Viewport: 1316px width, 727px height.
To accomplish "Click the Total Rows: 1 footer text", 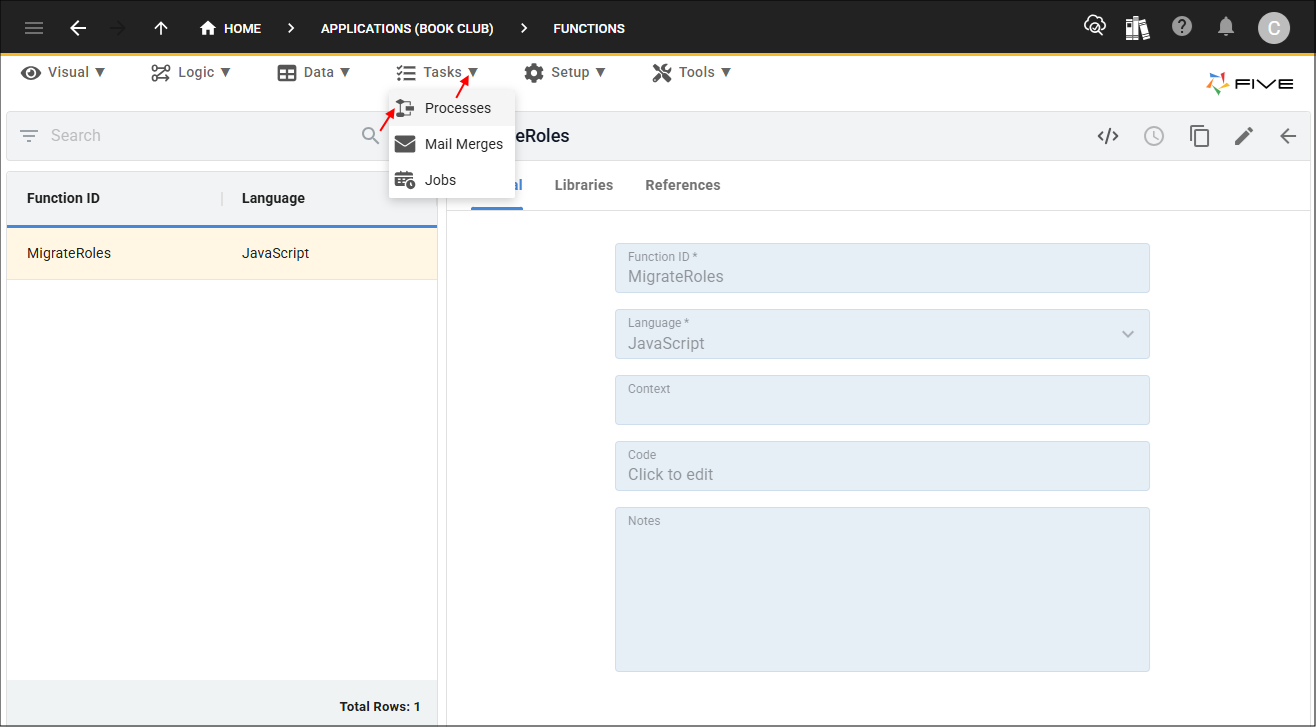I will 380,706.
